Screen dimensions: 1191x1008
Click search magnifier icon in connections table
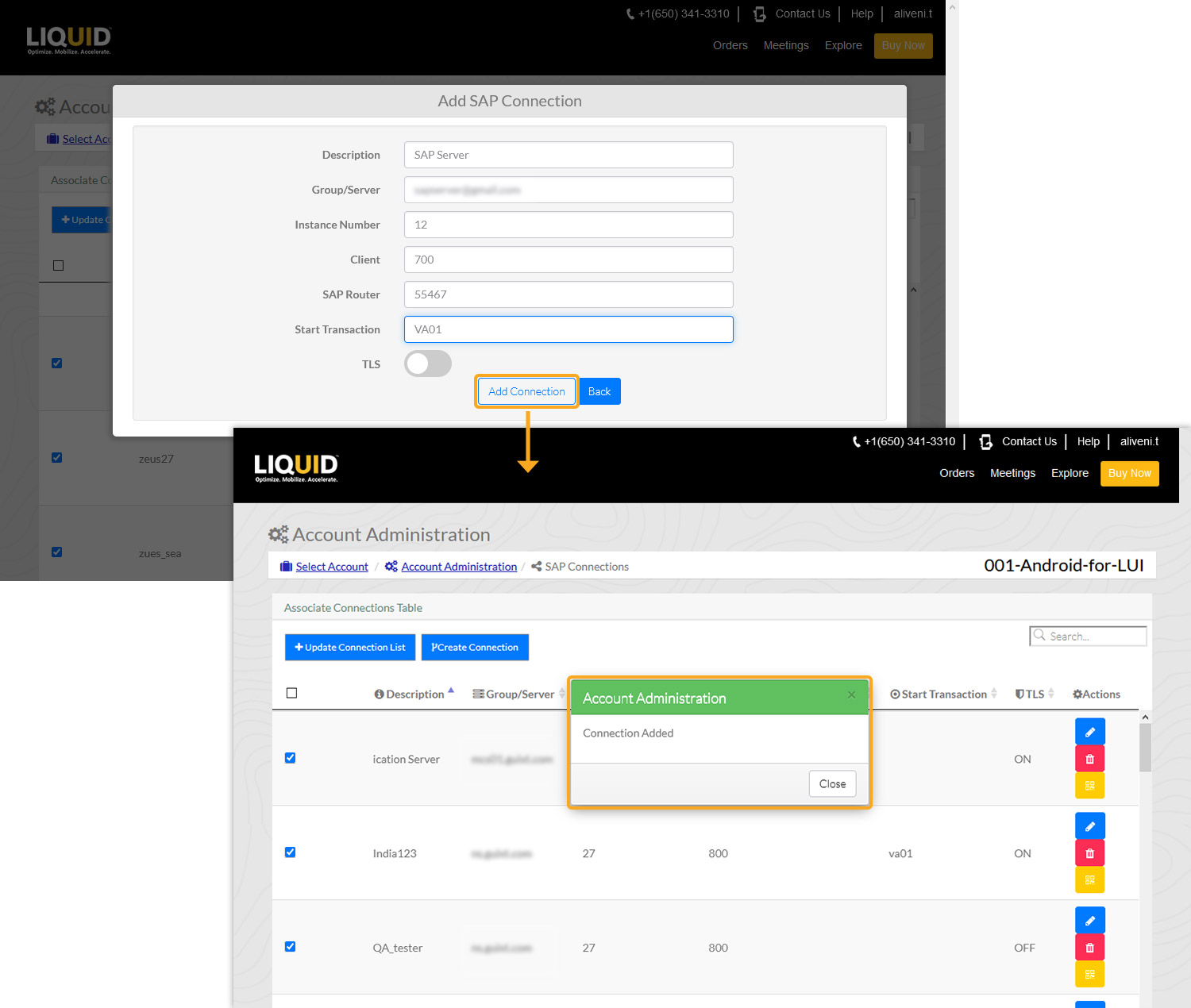pos(1039,635)
